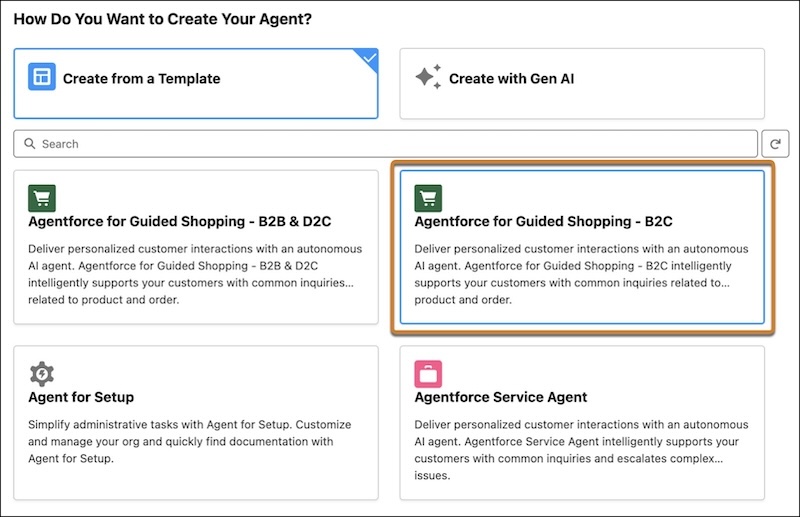800x517 pixels.
Task: Click the pink Service Agent briefcase icon
Action: coord(428,374)
